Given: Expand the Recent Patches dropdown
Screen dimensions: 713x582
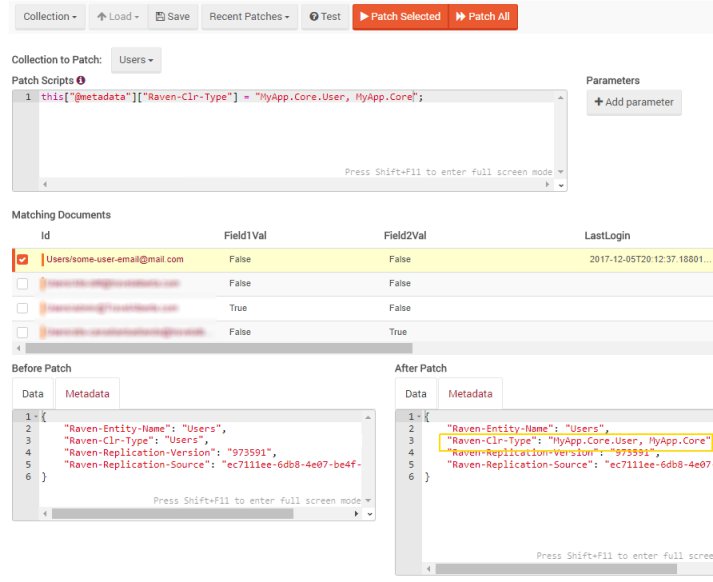Looking at the screenshot, I should point(250,17).
